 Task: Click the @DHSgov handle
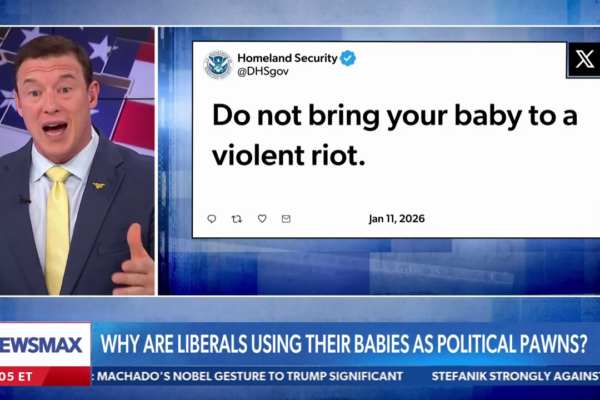[263, 72]
